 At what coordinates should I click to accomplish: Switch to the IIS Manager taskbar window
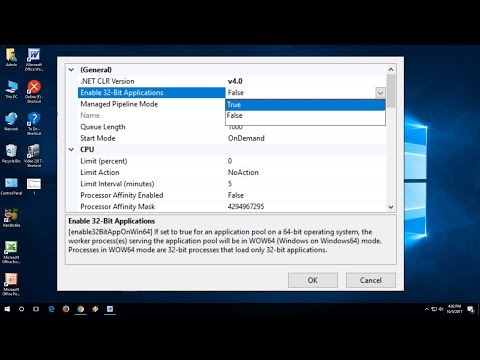[110, 309]
